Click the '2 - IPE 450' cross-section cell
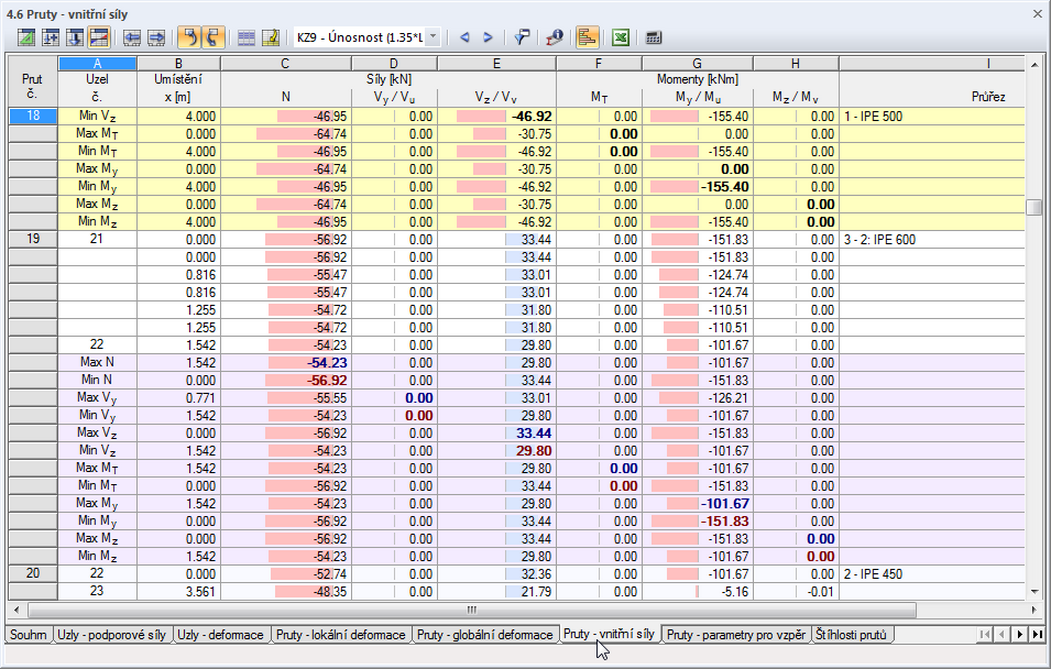 (932, 574)
